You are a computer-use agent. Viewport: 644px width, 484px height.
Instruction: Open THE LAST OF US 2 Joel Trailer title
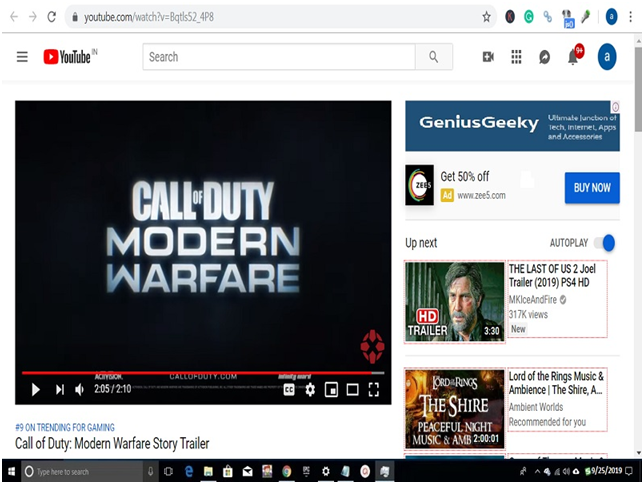pyautogui.click(x=552, y=275)
